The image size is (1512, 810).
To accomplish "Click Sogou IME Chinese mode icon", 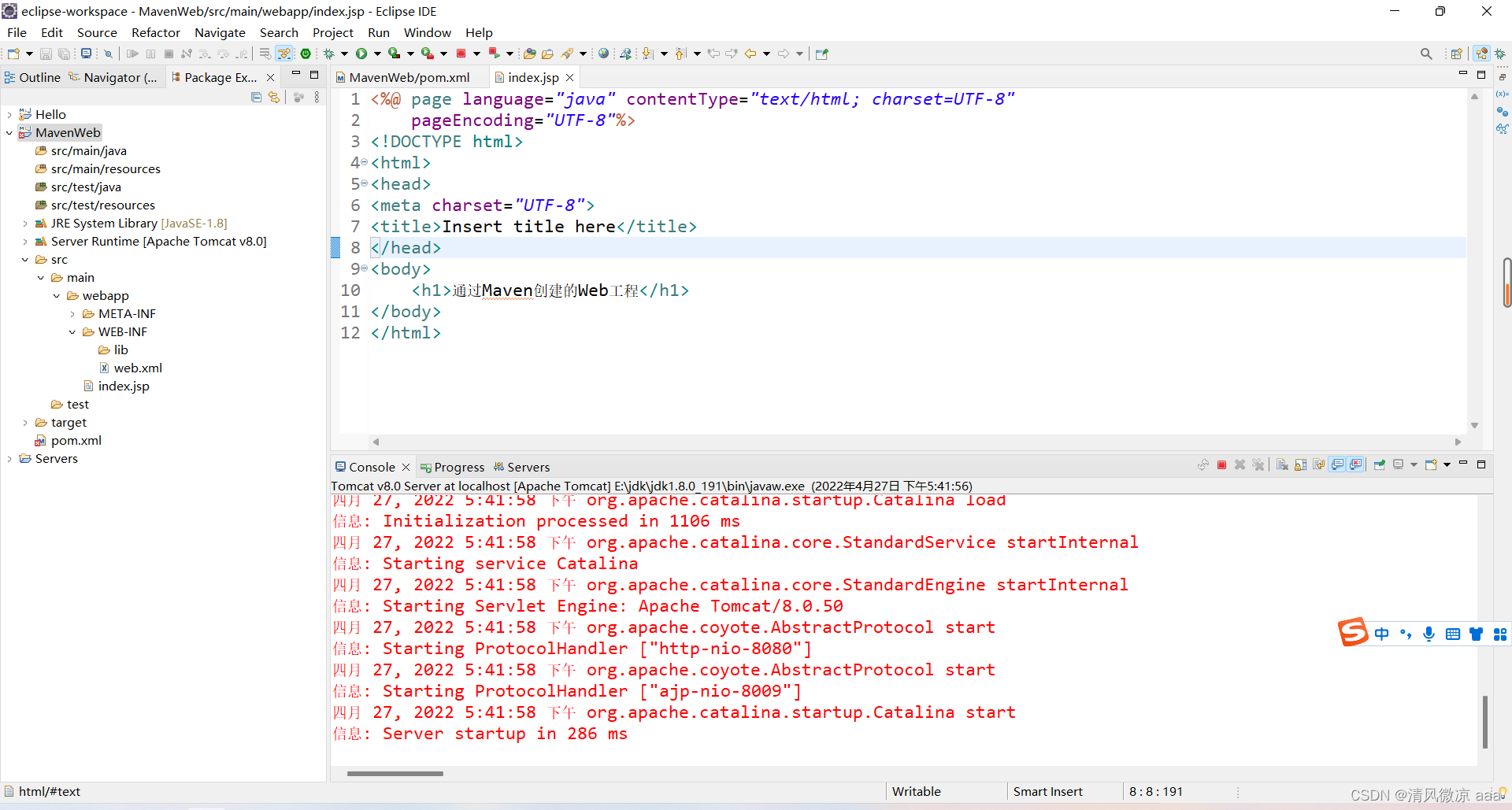I will pos(1382,634).
